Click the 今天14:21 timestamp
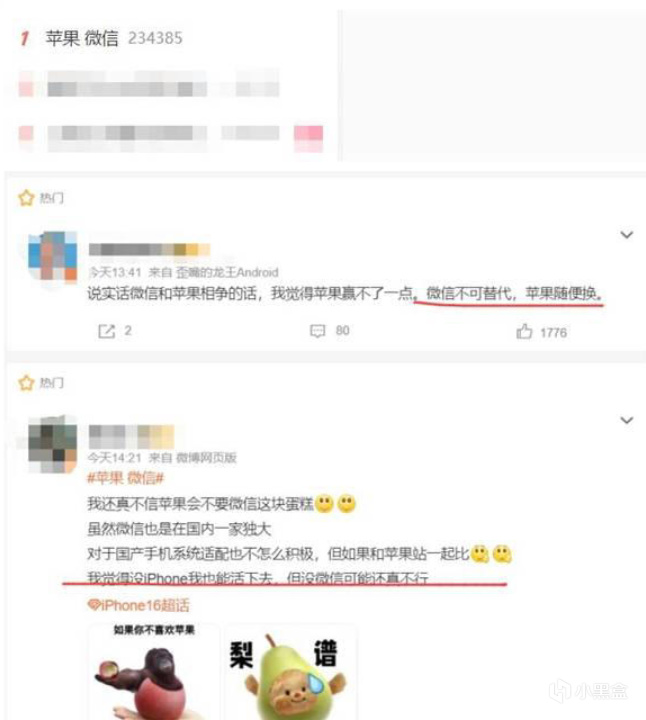Viewport: 646px width, 720px height. (115, 457)
